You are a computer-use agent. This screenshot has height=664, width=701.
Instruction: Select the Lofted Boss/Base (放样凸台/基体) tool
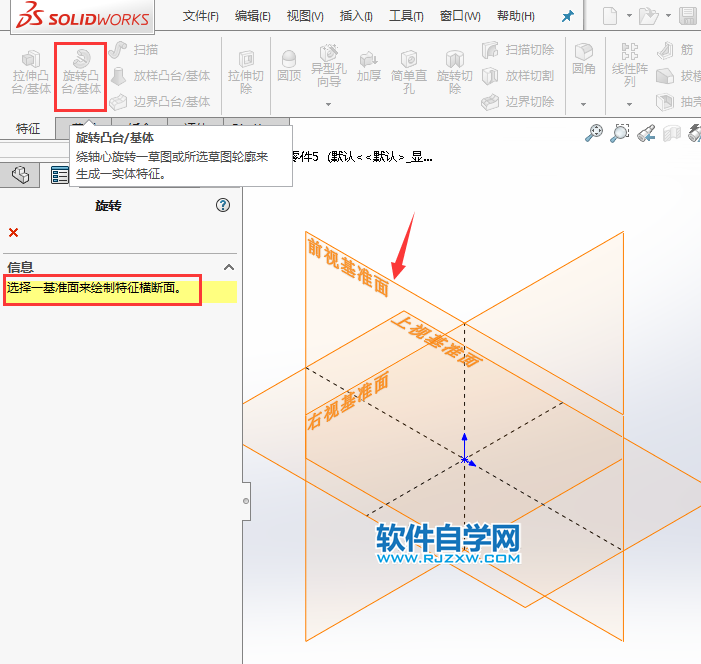click(x=160, y=76)
